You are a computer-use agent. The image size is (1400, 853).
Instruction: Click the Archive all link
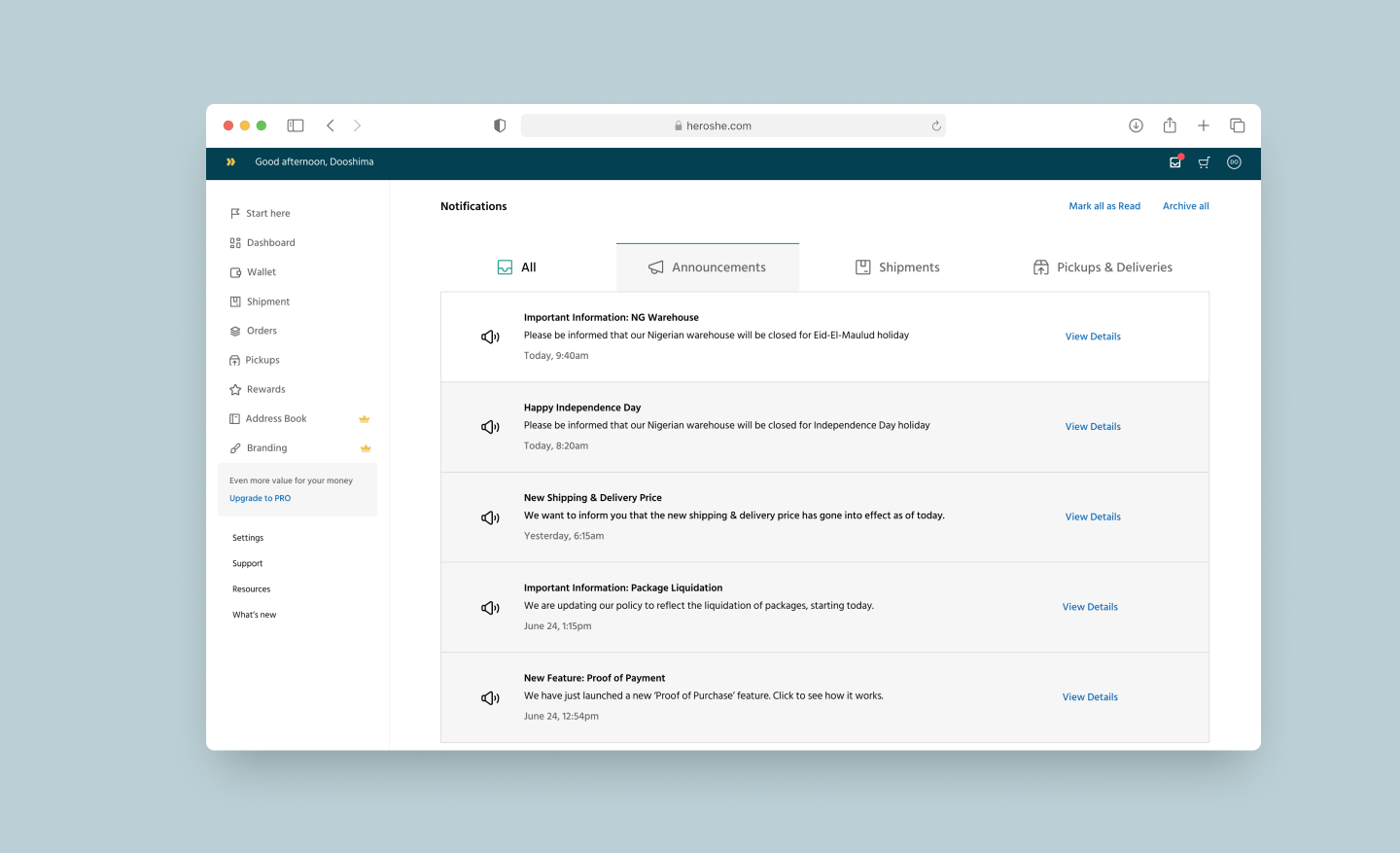(1185, 206)
